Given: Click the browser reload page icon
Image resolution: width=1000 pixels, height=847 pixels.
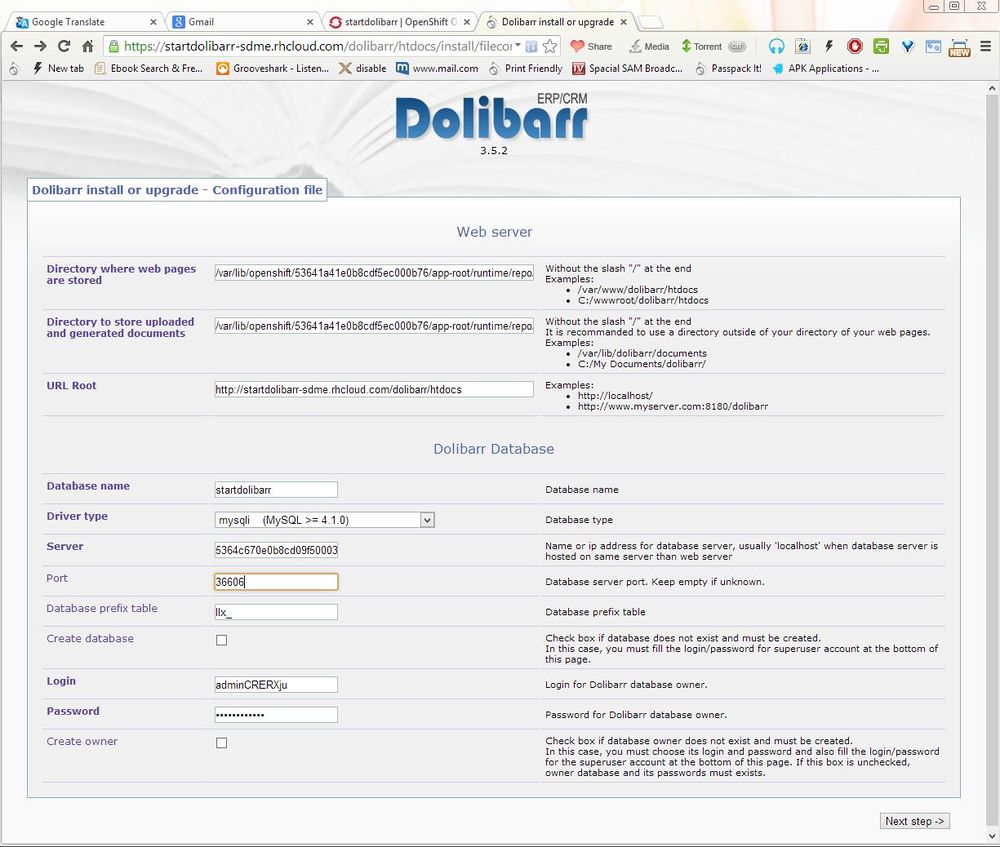Looking at the screenshot, I should point(63,46).
